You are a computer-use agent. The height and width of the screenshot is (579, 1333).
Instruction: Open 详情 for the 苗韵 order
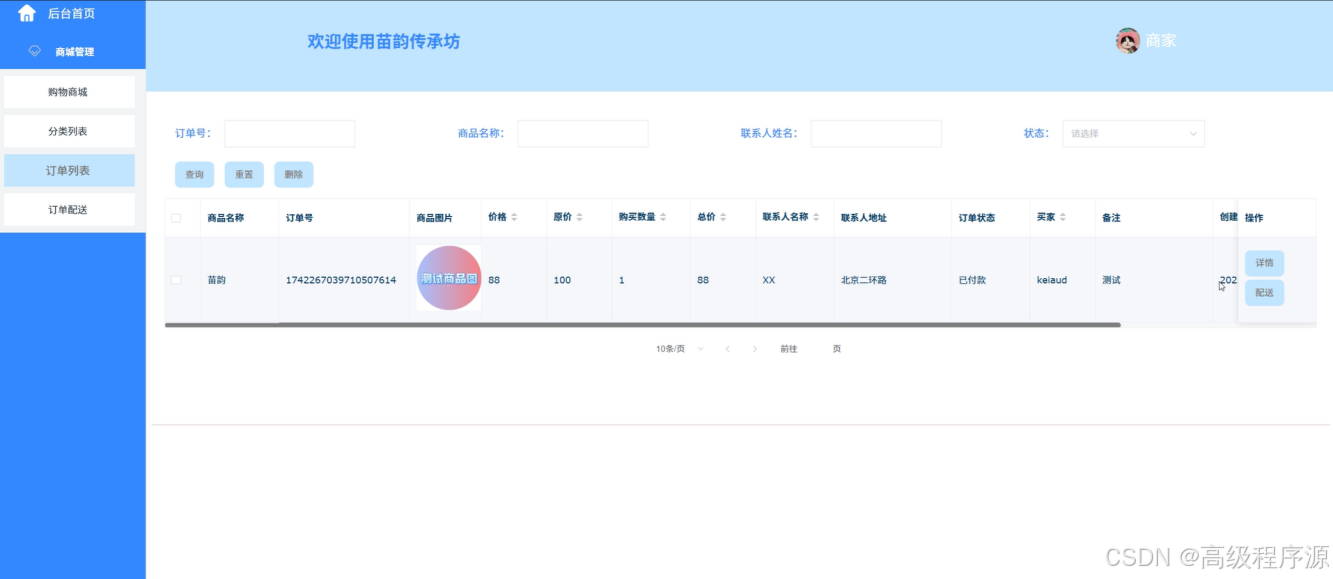tap(1264, 263)
